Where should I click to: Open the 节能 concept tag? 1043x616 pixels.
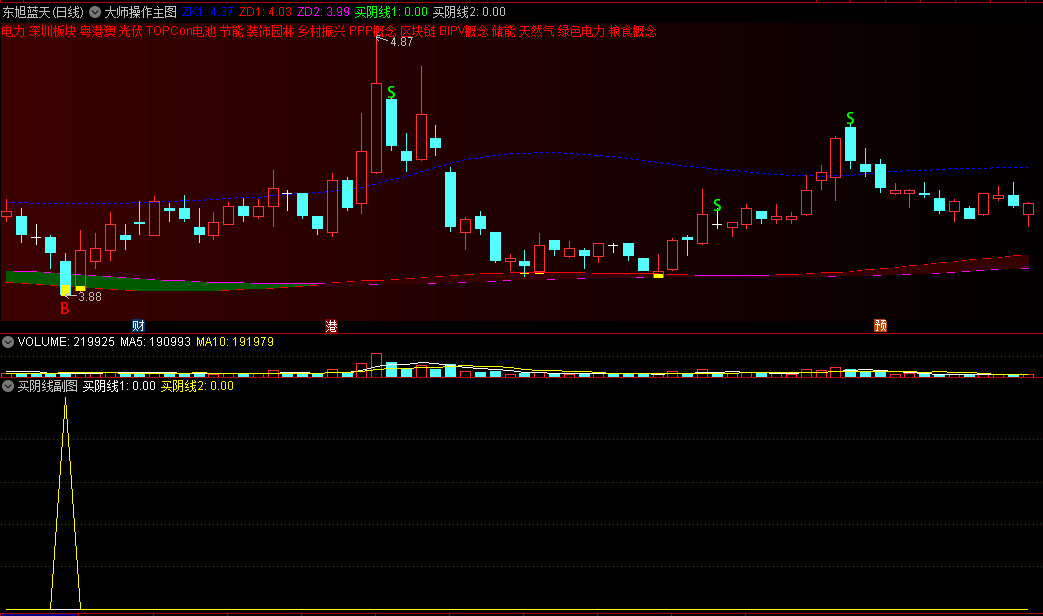231,31
